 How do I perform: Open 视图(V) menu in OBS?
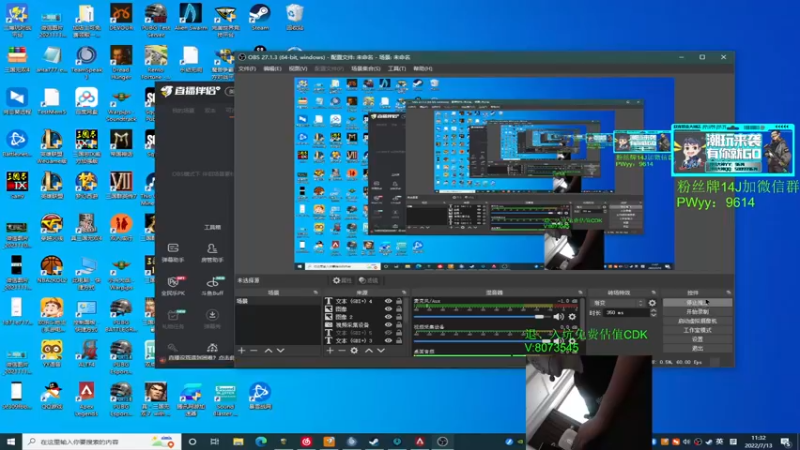pos(298,68)
